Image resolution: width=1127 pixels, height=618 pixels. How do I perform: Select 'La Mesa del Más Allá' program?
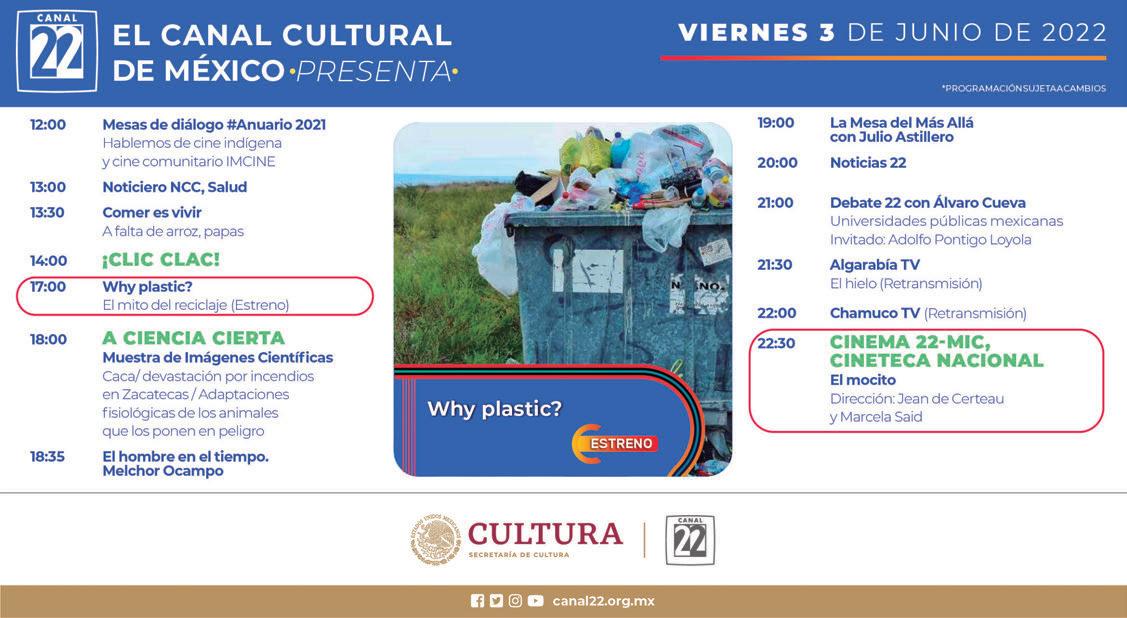[x=902, y=123]
